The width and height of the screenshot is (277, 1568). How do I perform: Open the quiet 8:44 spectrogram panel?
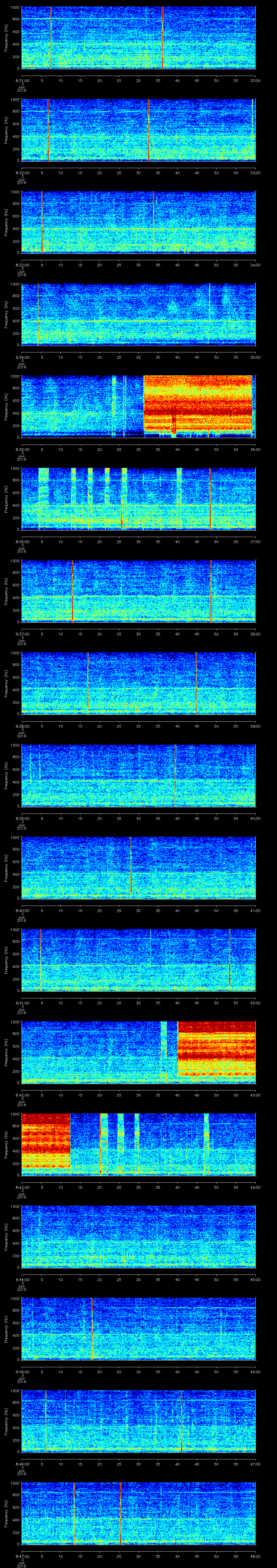tap(138, 1236)
